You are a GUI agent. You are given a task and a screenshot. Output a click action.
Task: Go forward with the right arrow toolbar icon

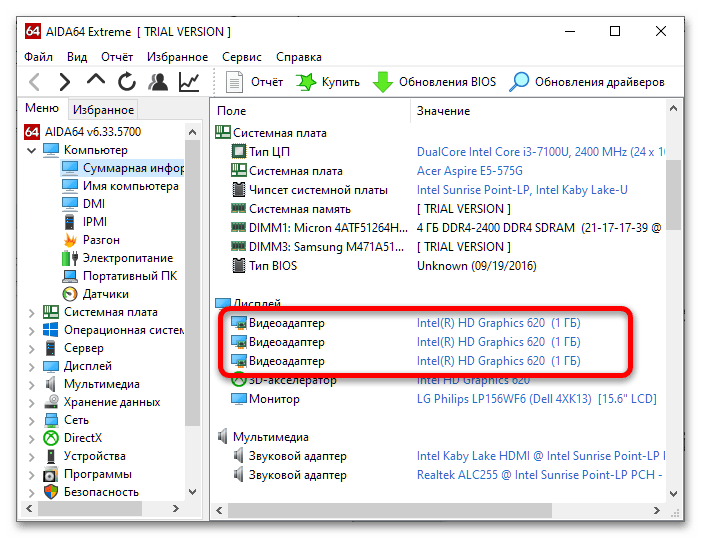click(65, 82)
